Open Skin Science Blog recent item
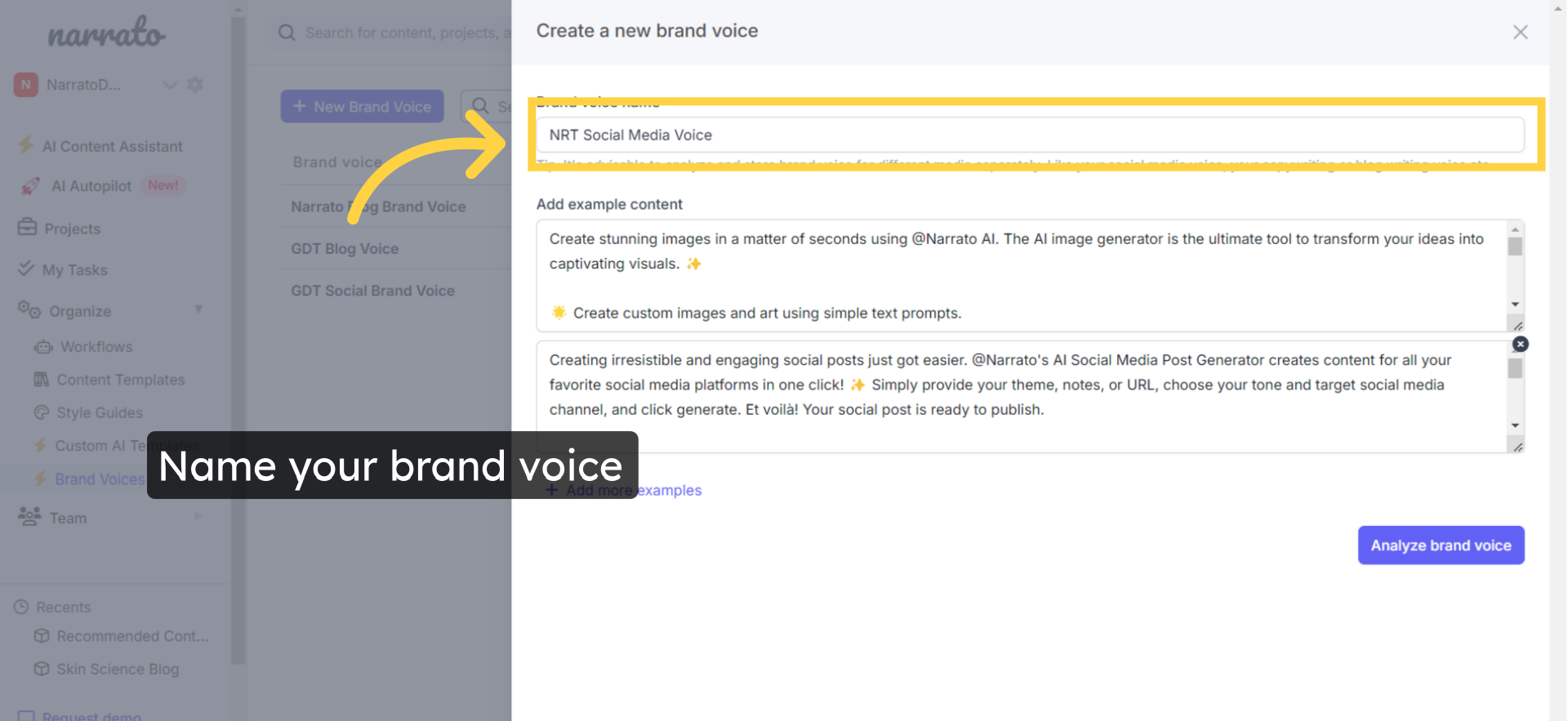Viewport: 1568px width, 721px height. (118, 670)
